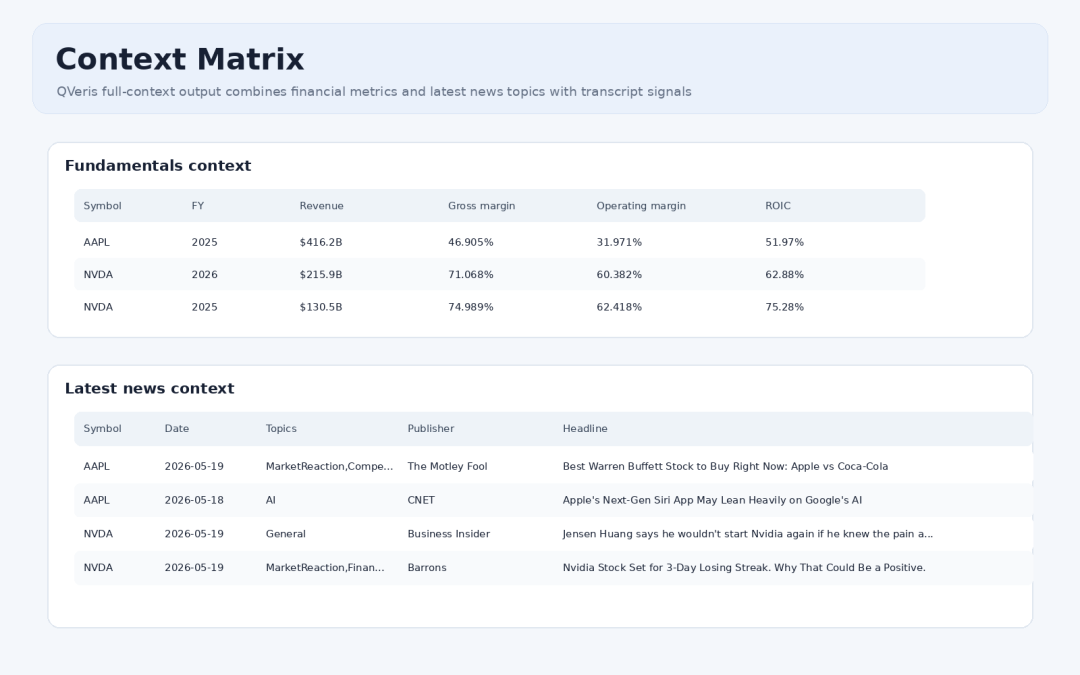Select the 60.382% operating margin cell
Viewport: 1080px width, 675px height.
(619, 275)
